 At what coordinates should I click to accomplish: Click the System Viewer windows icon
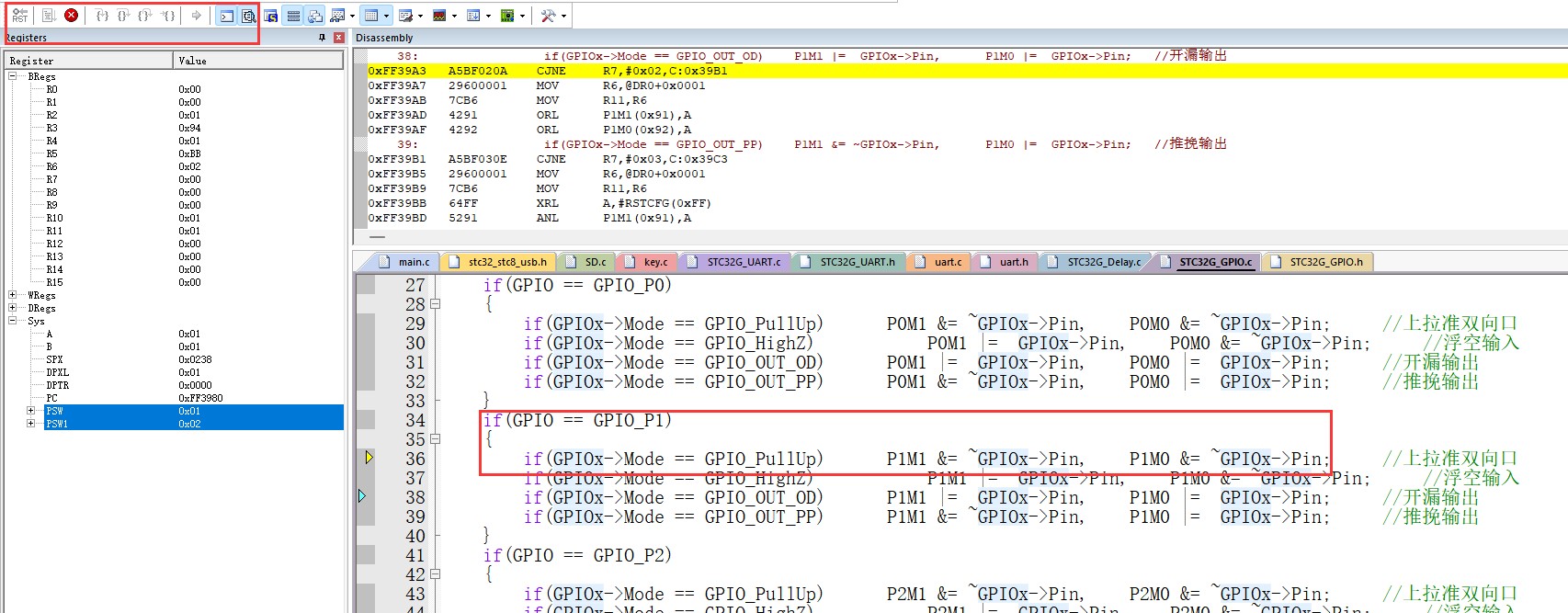(x=507, y=16)
